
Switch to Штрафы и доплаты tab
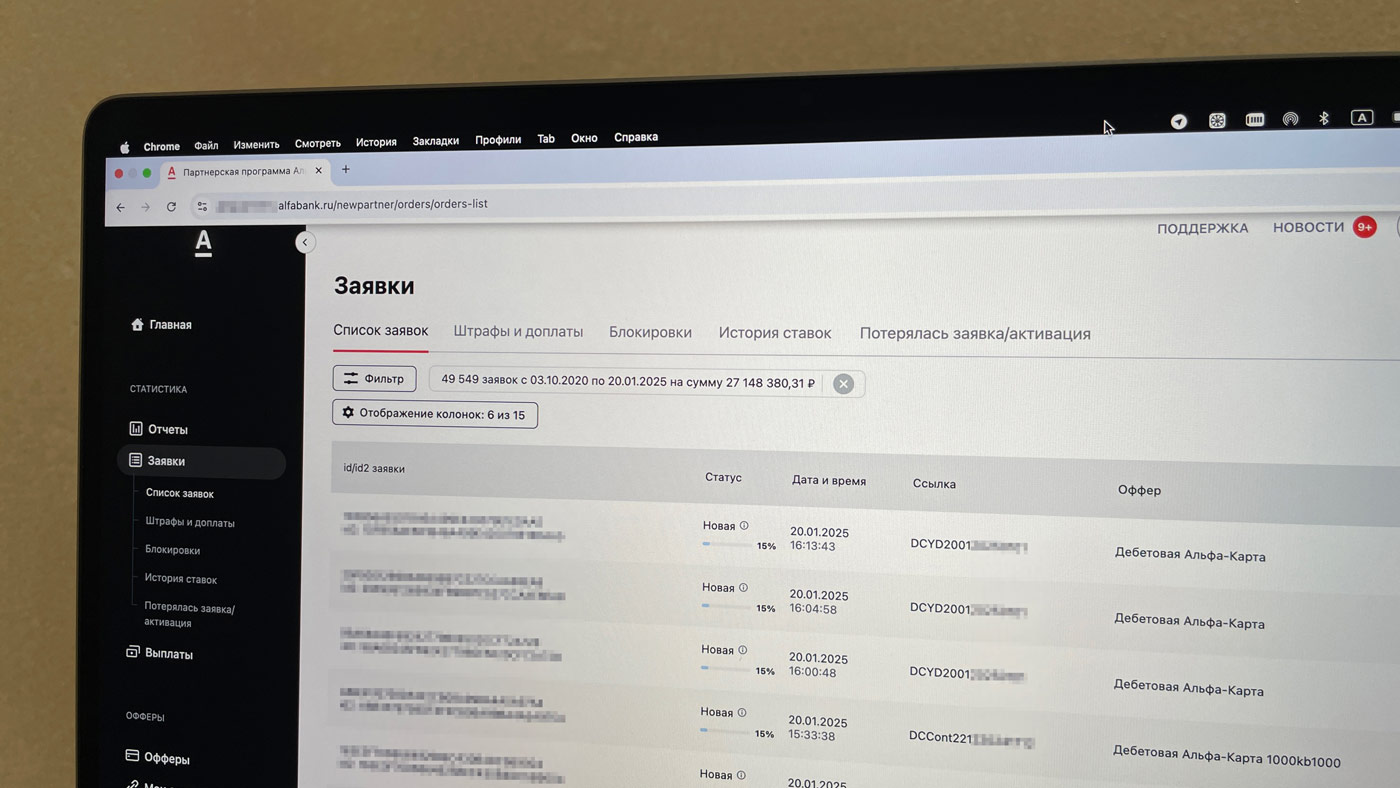[518, 332]
